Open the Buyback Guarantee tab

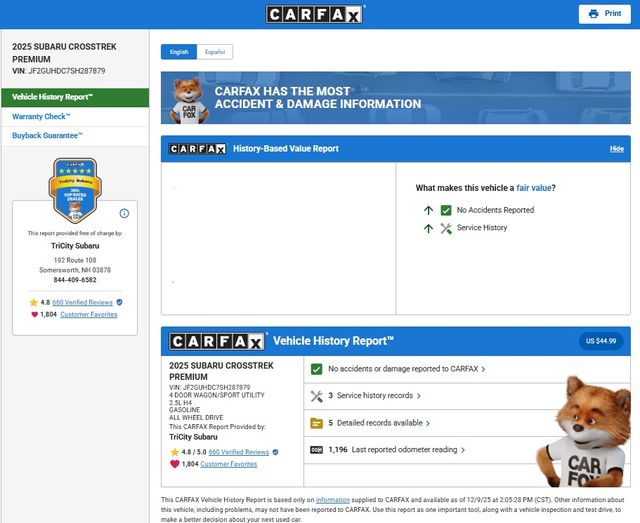(48, 135)
